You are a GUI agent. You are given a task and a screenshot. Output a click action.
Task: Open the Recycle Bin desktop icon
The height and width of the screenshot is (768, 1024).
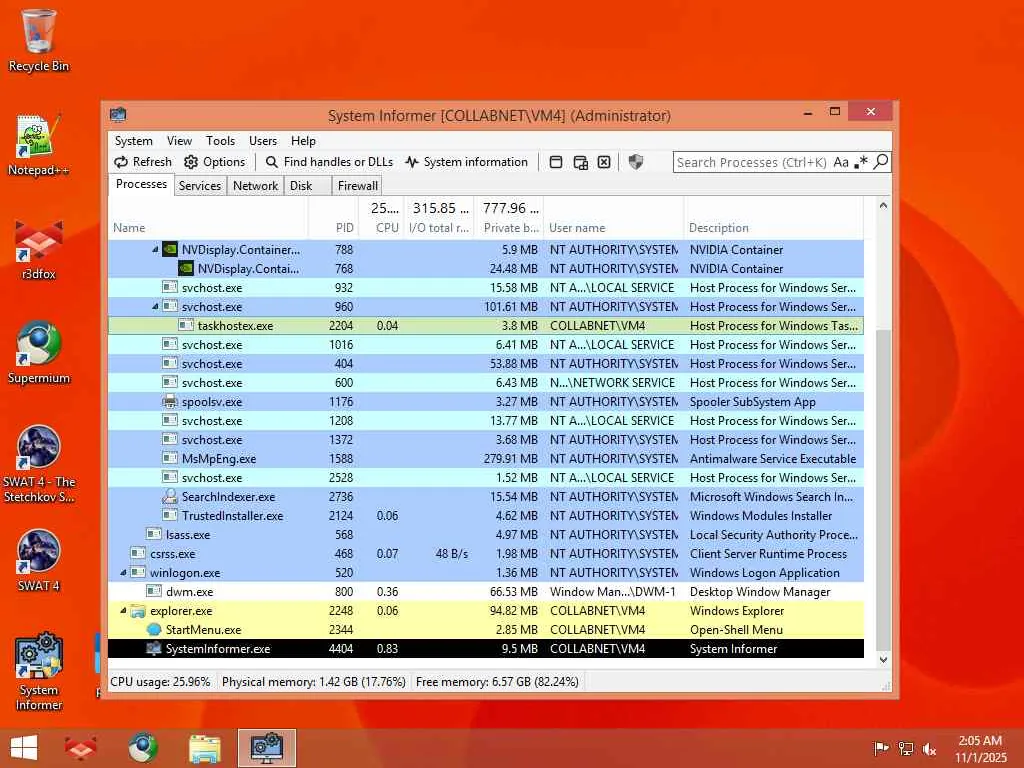click(x=39, y=40)
